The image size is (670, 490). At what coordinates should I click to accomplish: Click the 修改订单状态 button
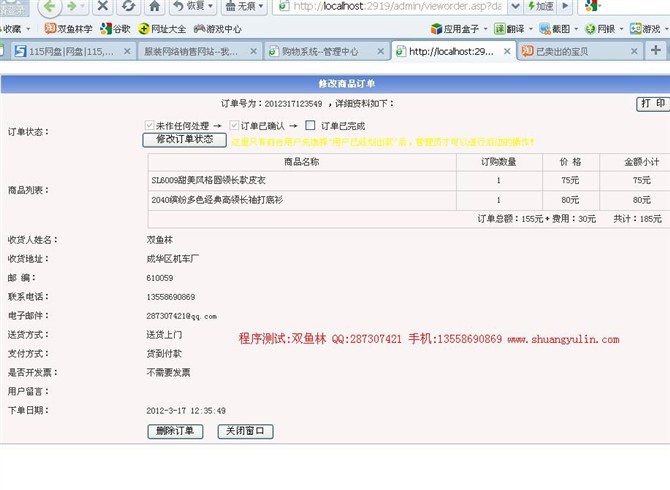click(x=185, y=140)
